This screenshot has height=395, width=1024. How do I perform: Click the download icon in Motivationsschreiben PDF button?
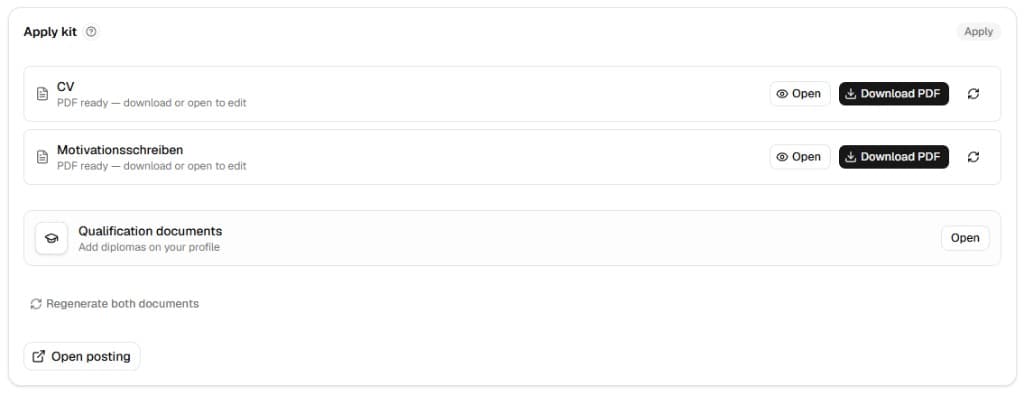click(x=850, y=157)
